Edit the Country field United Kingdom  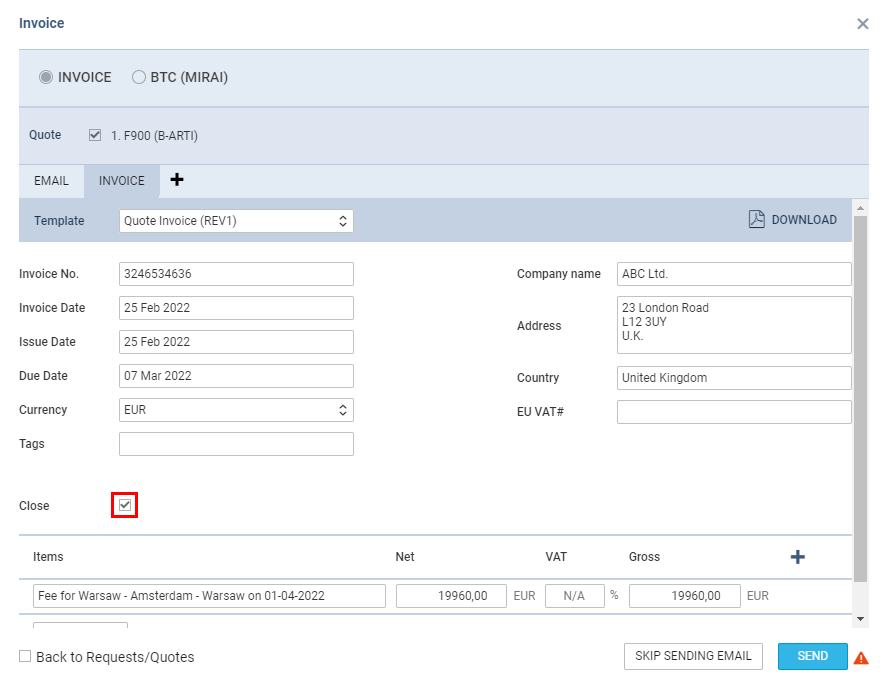coord(734,378)
